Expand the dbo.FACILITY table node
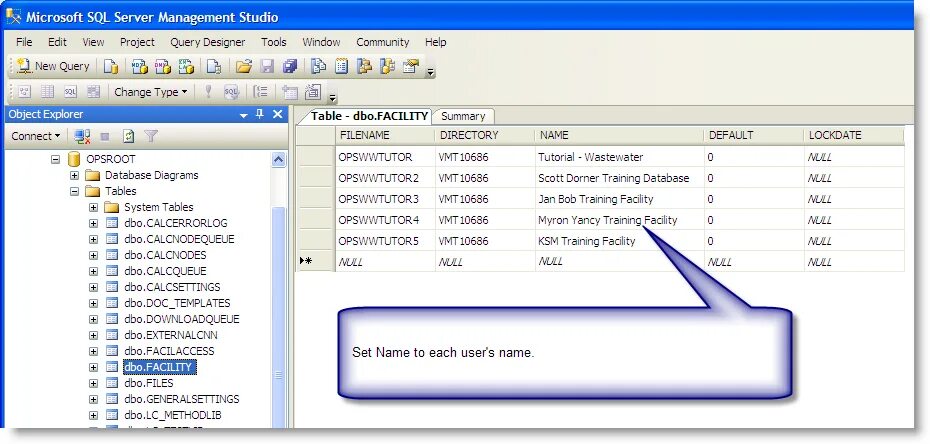The image size is (930, 444). pyautogui.click(x=93, y=368)
